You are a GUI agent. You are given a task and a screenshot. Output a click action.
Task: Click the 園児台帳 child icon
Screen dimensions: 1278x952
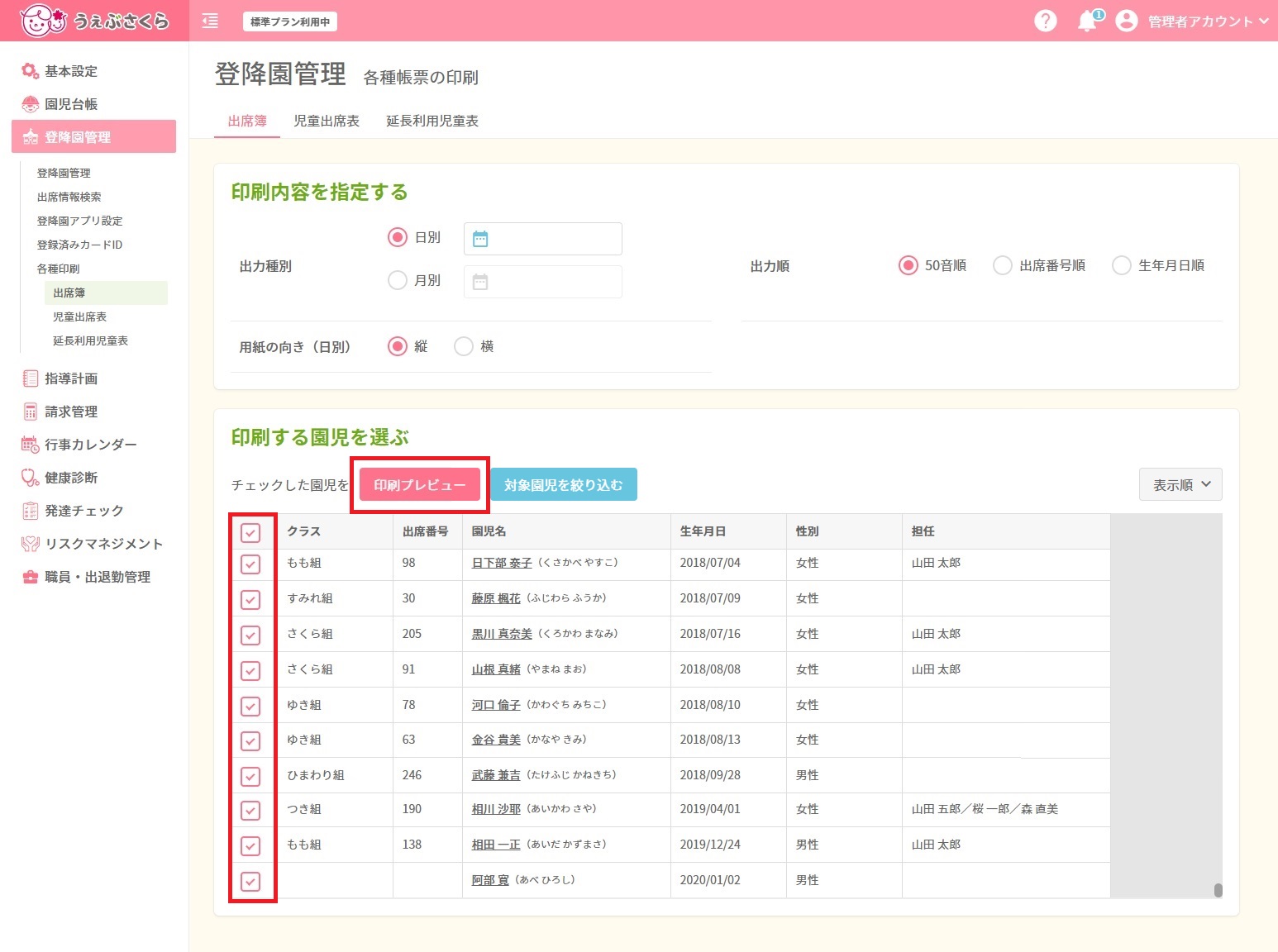point(30,104)
